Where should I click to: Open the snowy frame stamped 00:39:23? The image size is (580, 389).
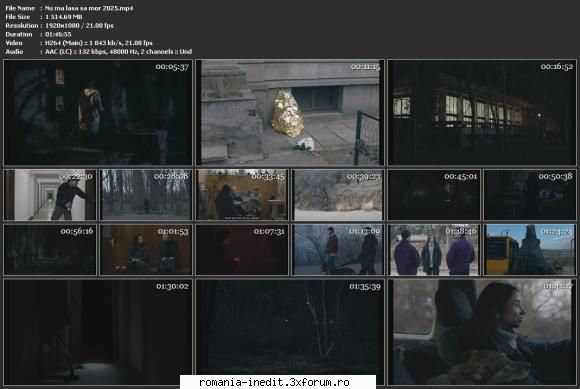(x=338, y=195)
